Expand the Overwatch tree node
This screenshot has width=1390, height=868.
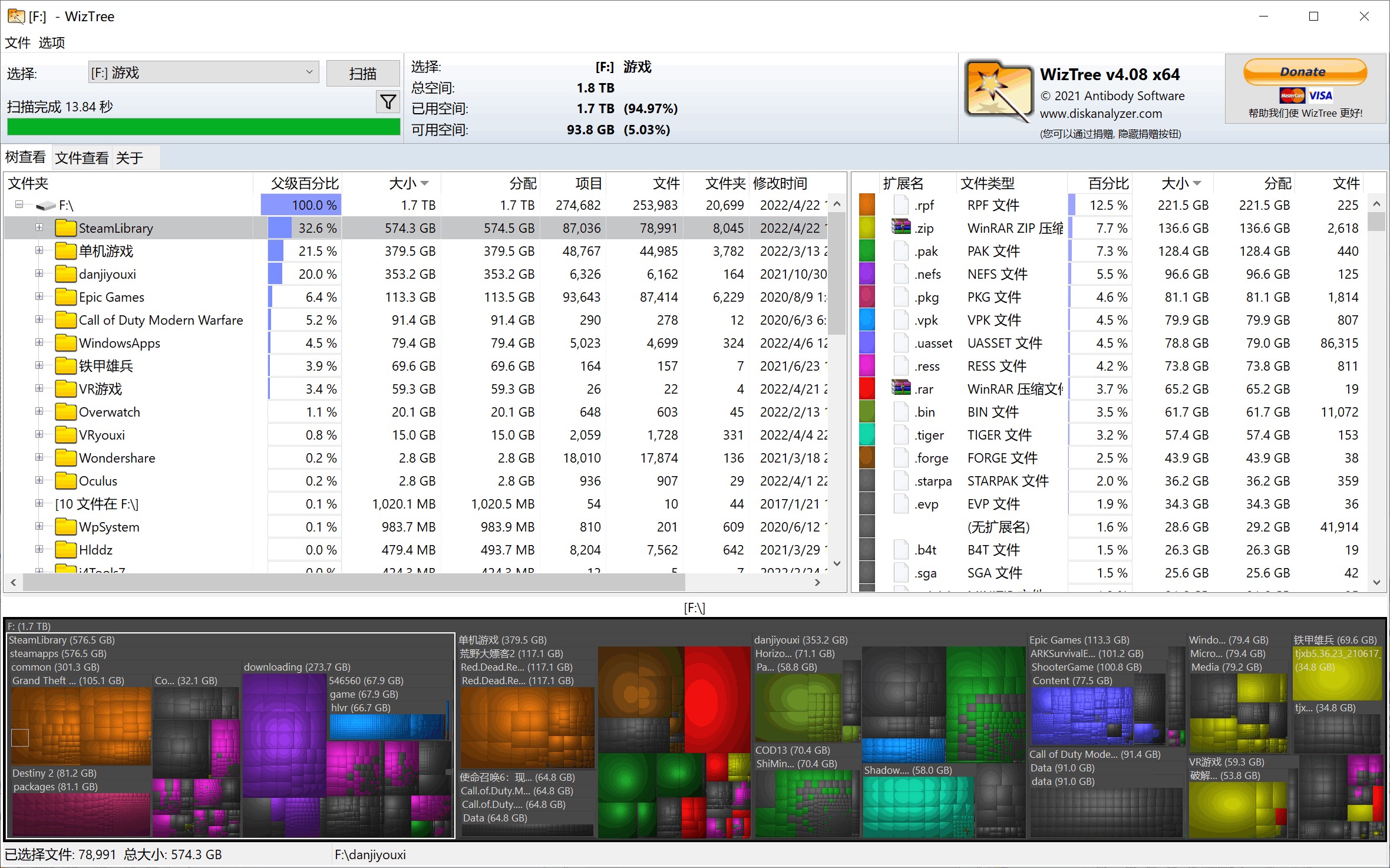[39, 411]
